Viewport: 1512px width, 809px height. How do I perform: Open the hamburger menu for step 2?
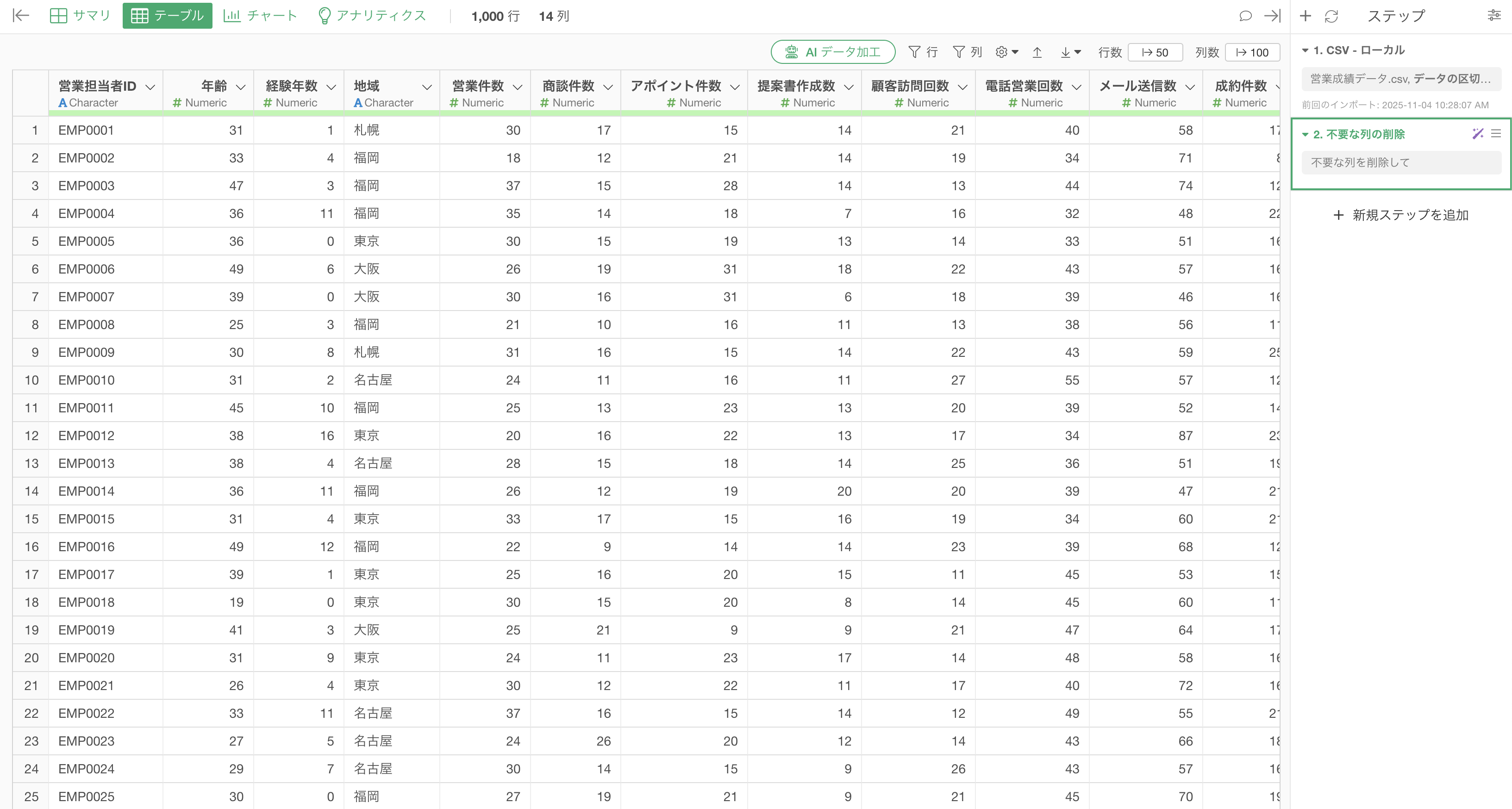1496,134
